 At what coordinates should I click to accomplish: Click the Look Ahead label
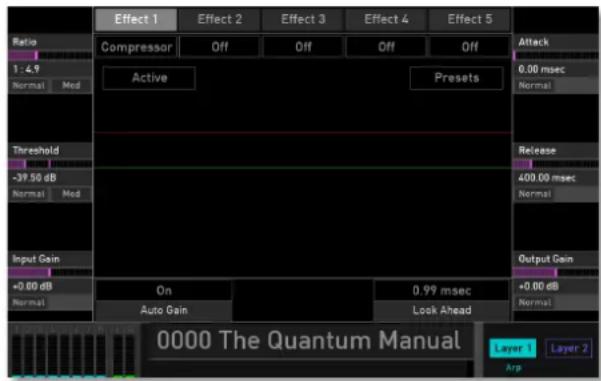[x=442, y=310]
